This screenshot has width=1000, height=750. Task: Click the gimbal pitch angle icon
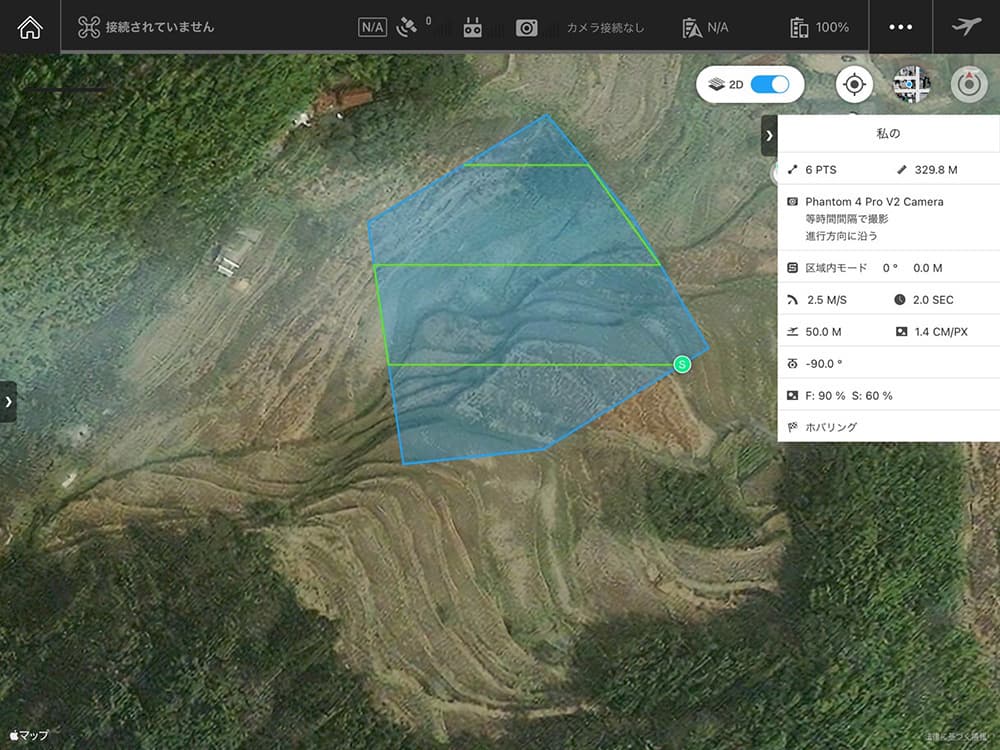tap(792, 364)
